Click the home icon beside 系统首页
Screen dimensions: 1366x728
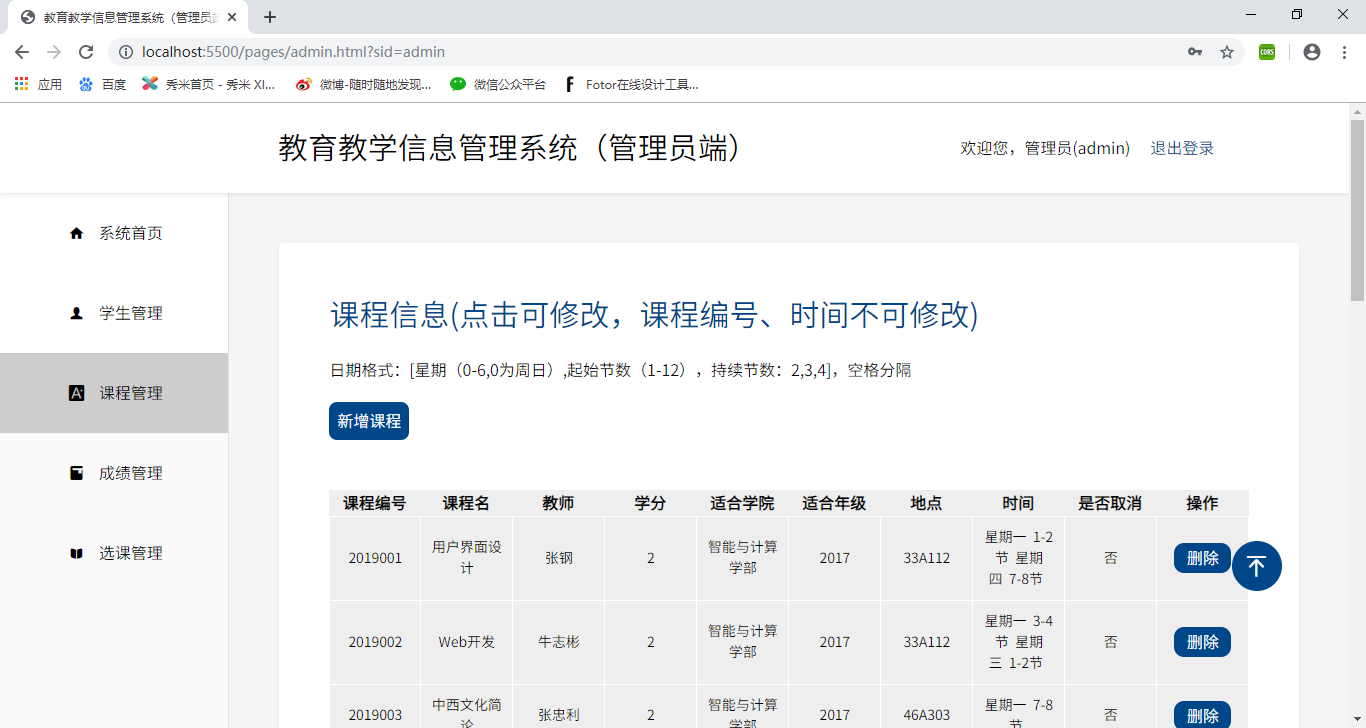coord(76,233)
